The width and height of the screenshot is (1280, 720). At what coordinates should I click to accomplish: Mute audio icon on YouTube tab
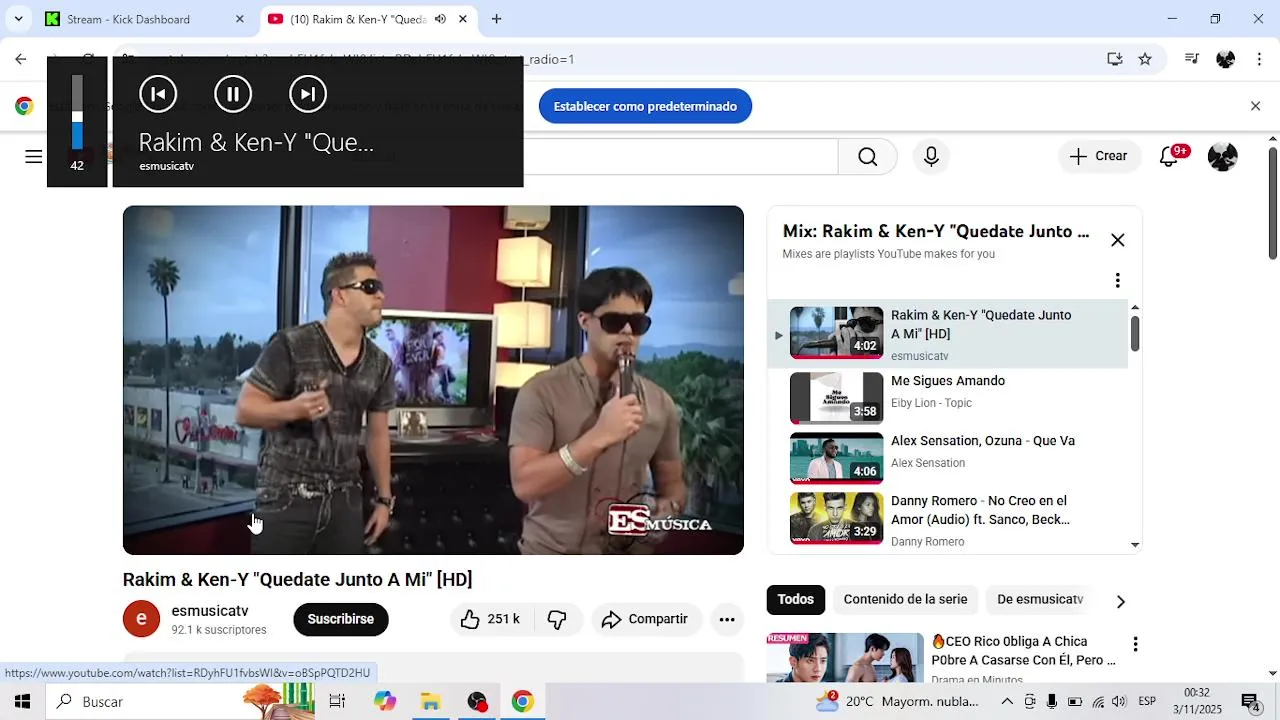pyautogui.click(x=440, y=19)
